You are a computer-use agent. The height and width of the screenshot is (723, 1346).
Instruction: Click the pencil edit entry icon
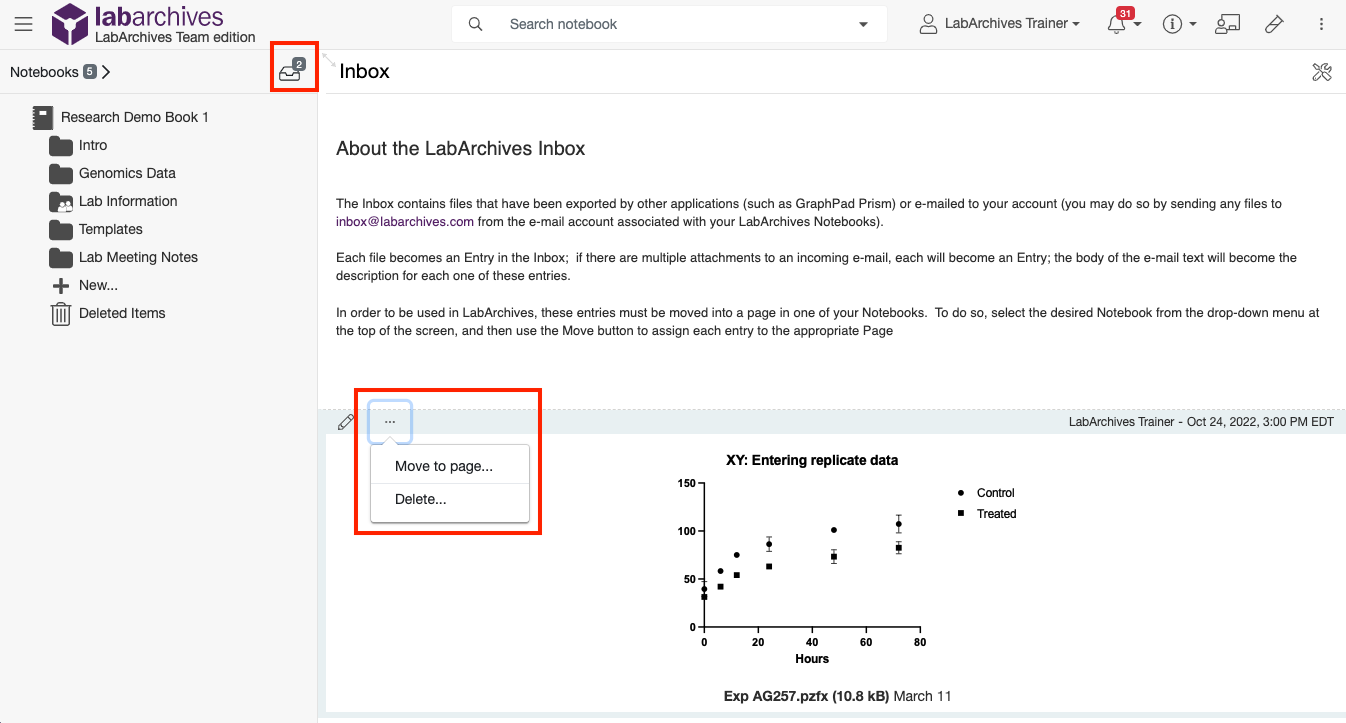click(x=346, y=422)
